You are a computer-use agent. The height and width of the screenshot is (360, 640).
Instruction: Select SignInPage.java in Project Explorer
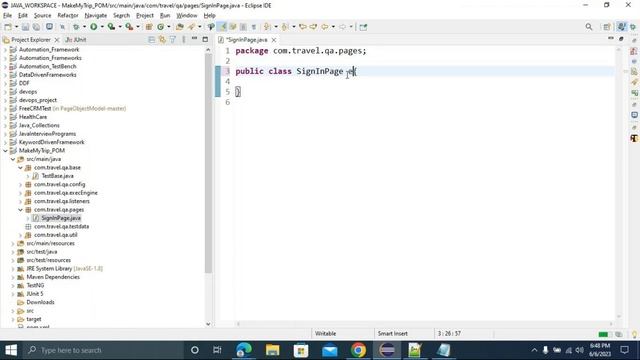click(x=61, y=218)
